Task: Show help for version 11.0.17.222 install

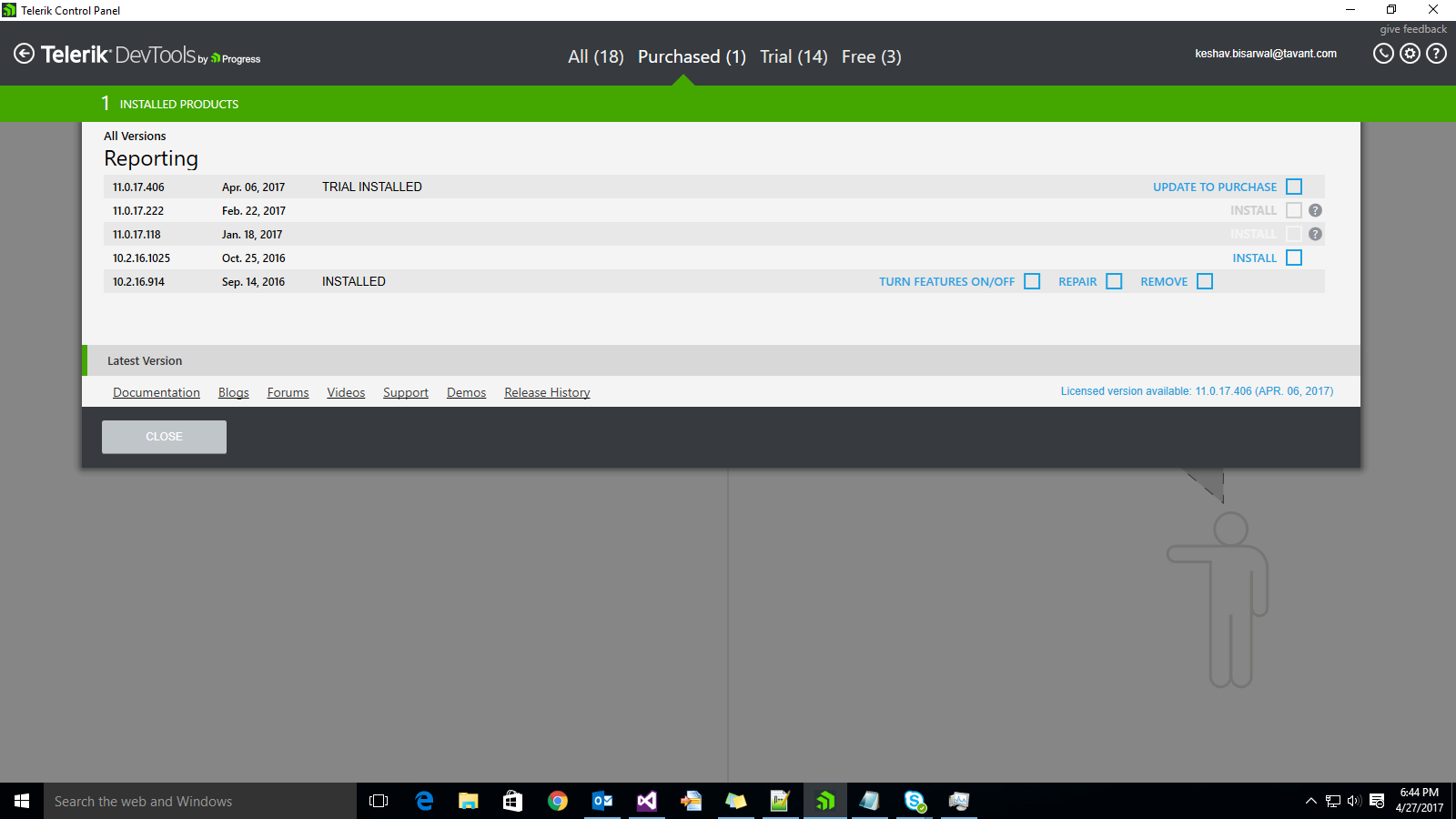Action: 1315,210
